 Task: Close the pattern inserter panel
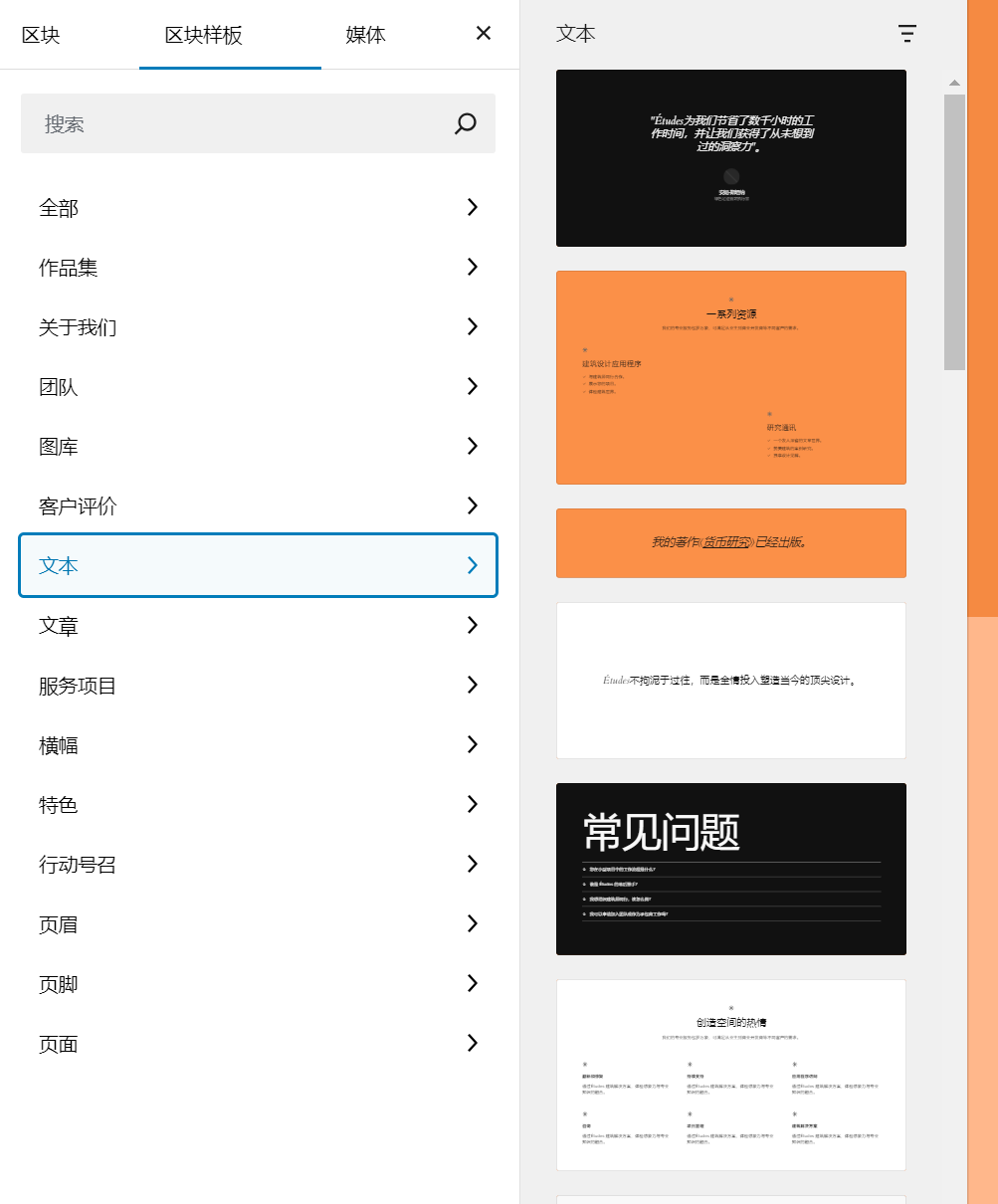click(483, 33)
